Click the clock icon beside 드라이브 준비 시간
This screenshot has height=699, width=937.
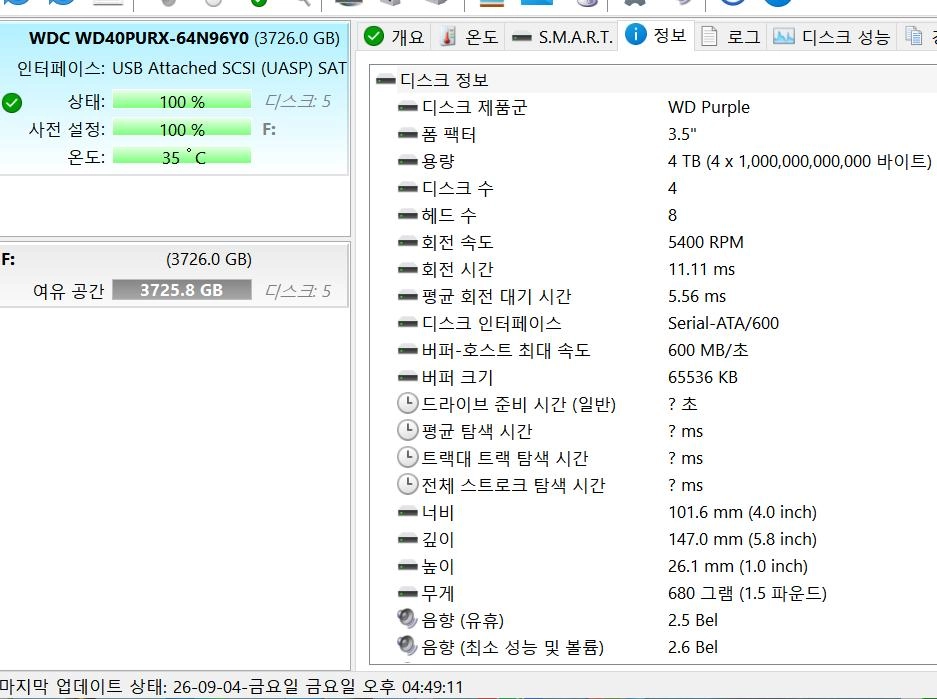408,403
